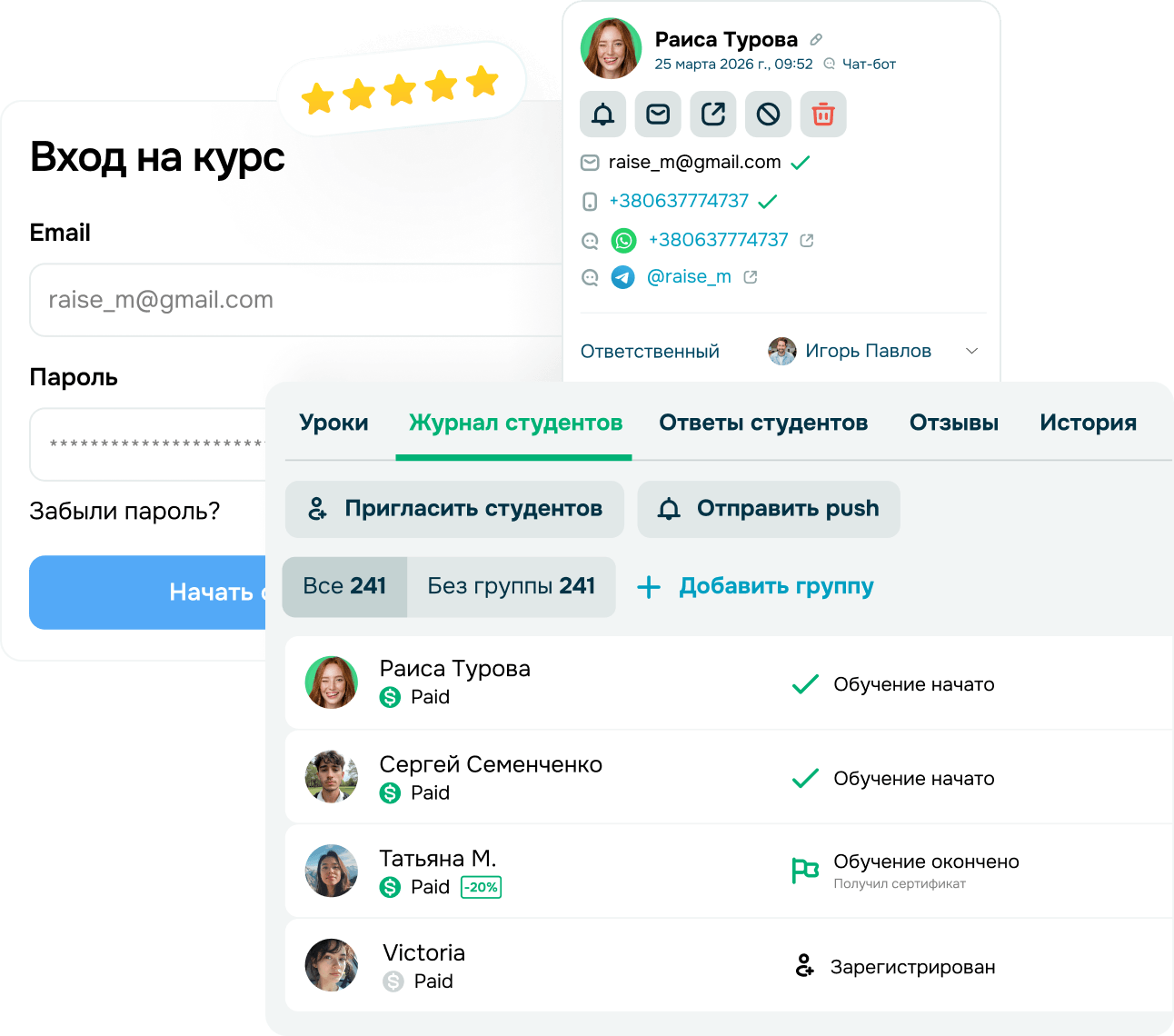Click the chat-bot icon in Telegram row
The width and height of the screenshot is (1174, 1036).
[590, 277]
